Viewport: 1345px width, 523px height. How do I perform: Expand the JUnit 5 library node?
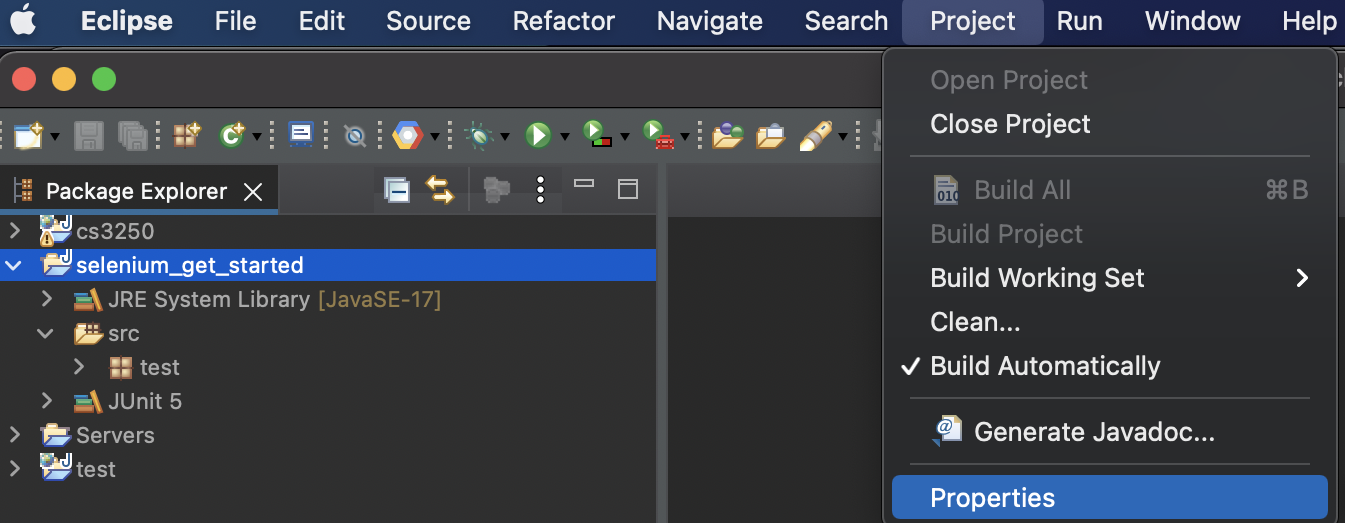[47, 401]
